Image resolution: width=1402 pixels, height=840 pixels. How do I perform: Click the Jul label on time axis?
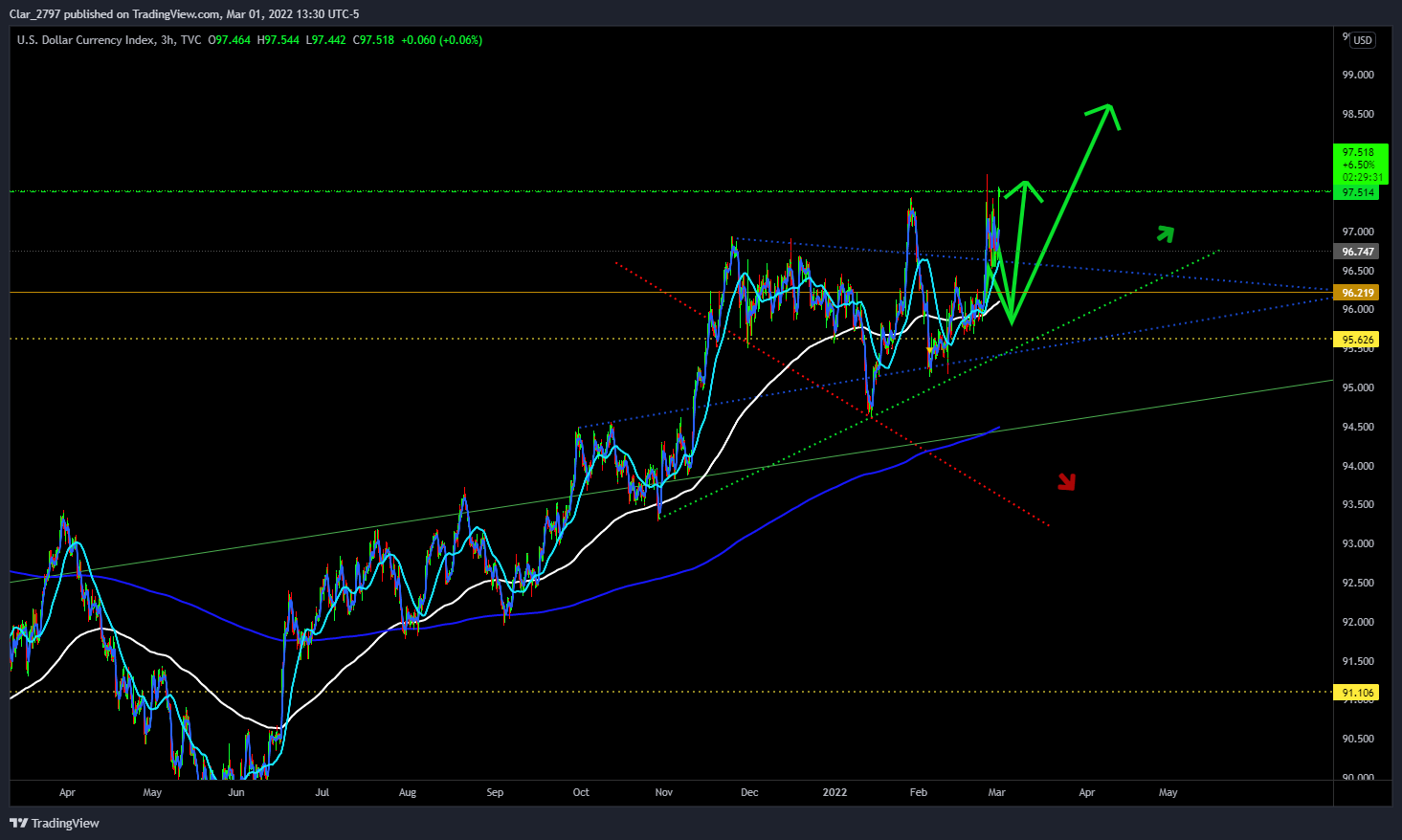pos(323,792)
